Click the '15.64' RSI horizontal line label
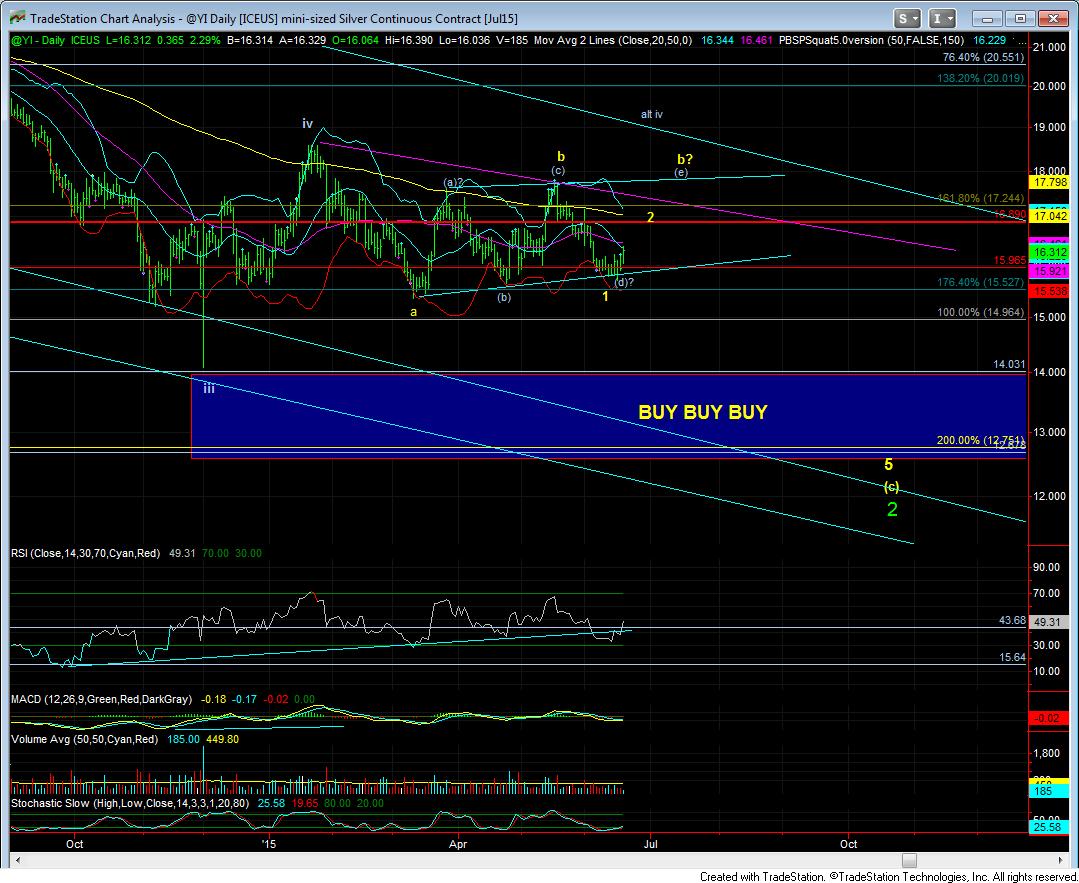Viewport: 1079px width, 883px height. point(1012,658)
